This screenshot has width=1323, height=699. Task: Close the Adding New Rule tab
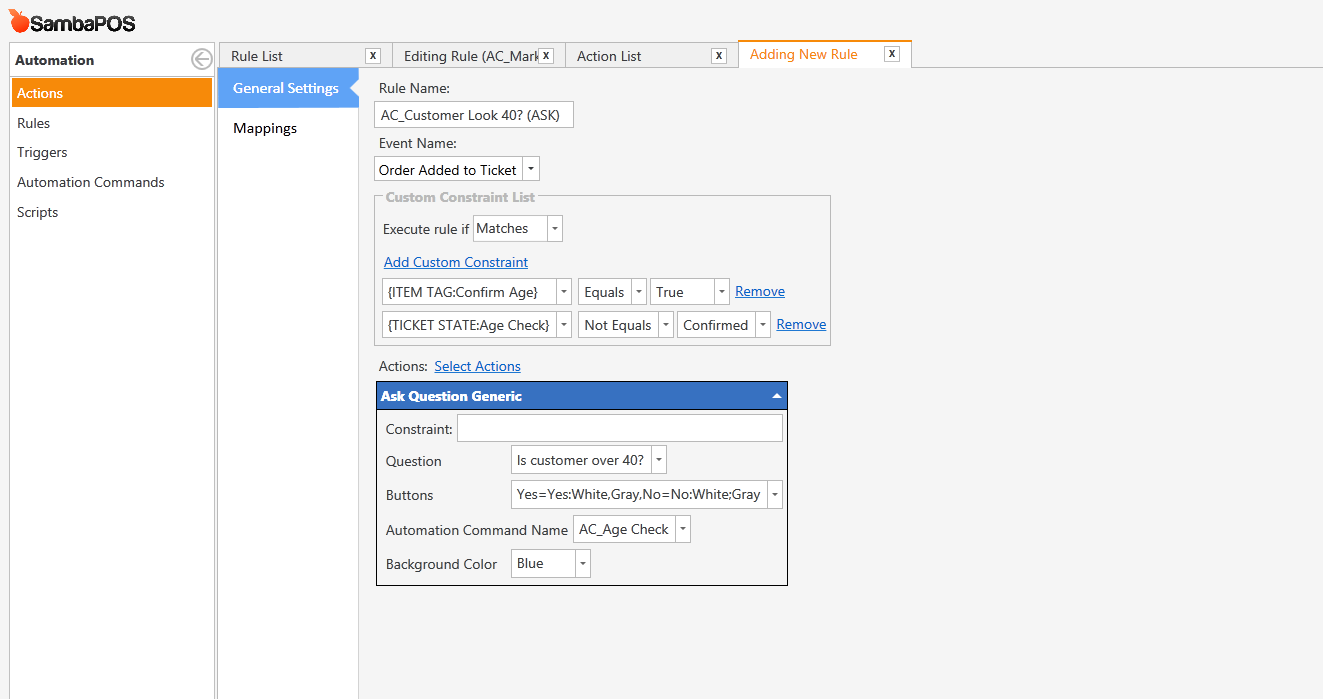point(892,54)
